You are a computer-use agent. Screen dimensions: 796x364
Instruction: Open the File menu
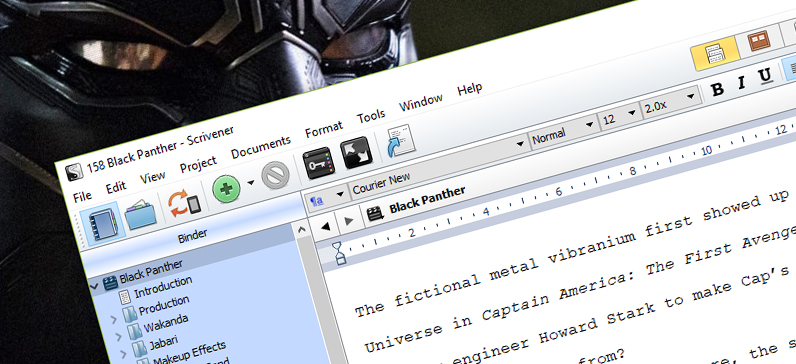(82, 195)
